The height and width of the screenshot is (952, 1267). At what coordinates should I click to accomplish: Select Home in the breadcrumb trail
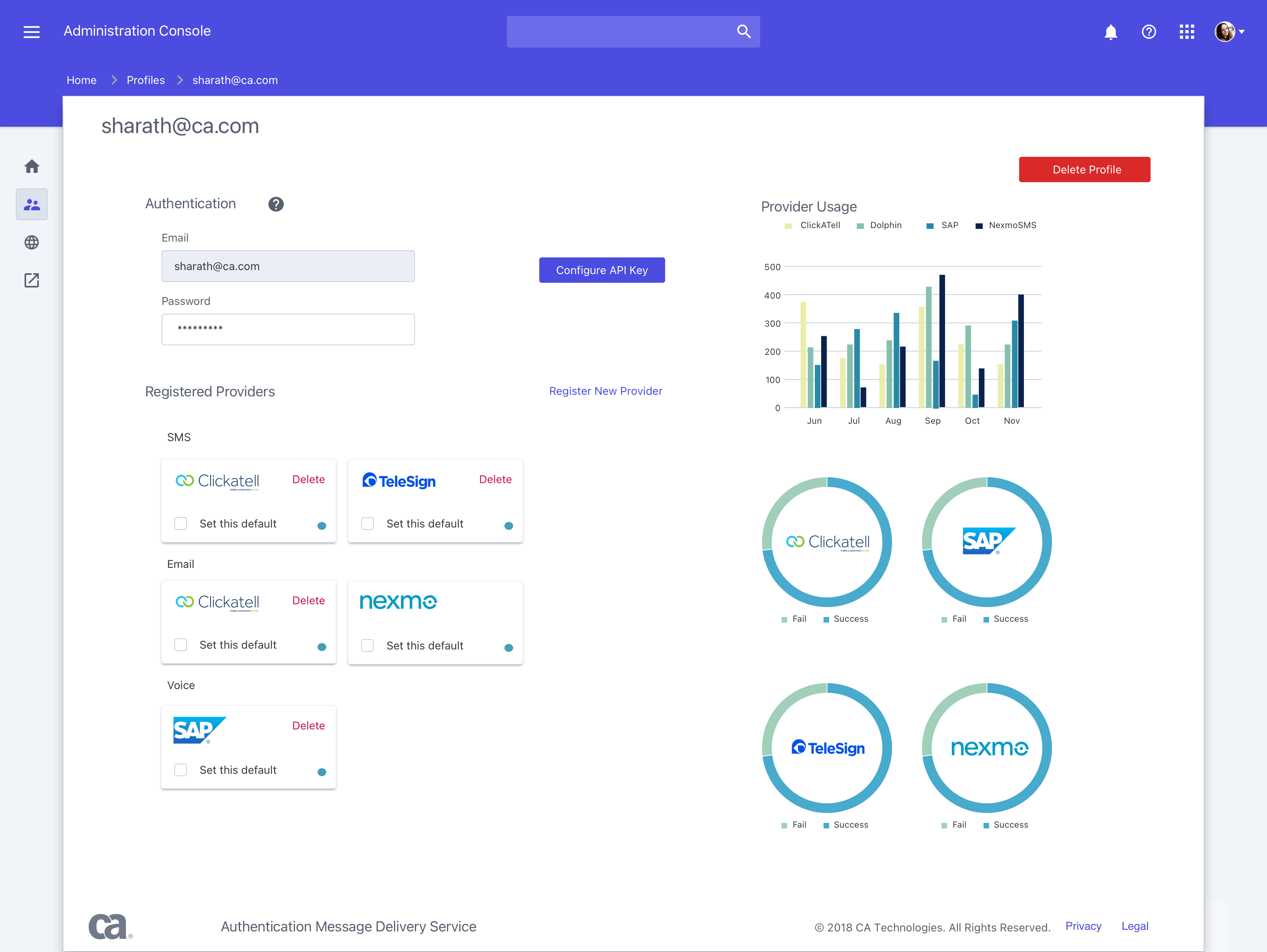pos(81,80)
